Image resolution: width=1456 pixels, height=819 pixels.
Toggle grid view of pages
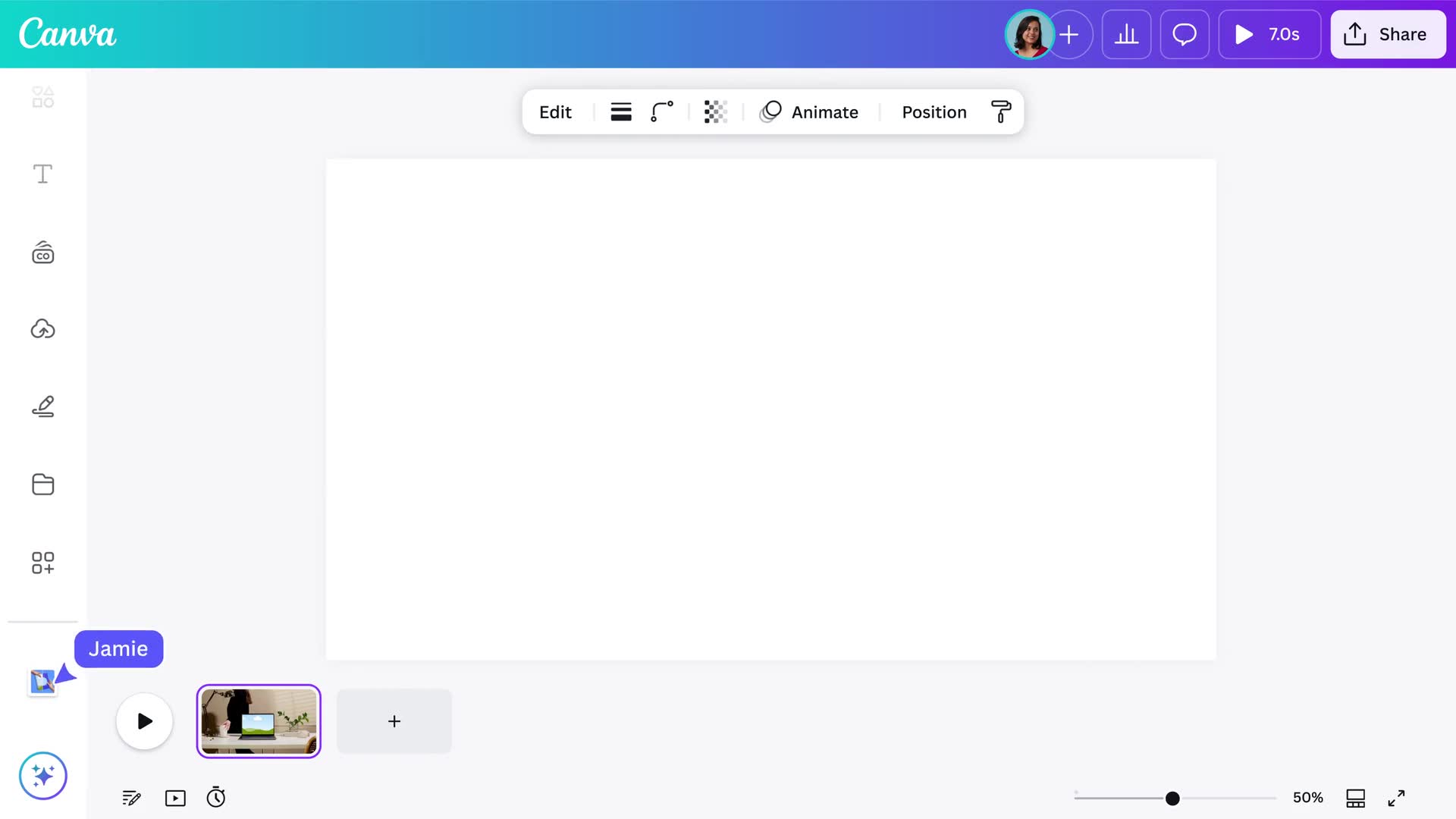coord(1355,798)
